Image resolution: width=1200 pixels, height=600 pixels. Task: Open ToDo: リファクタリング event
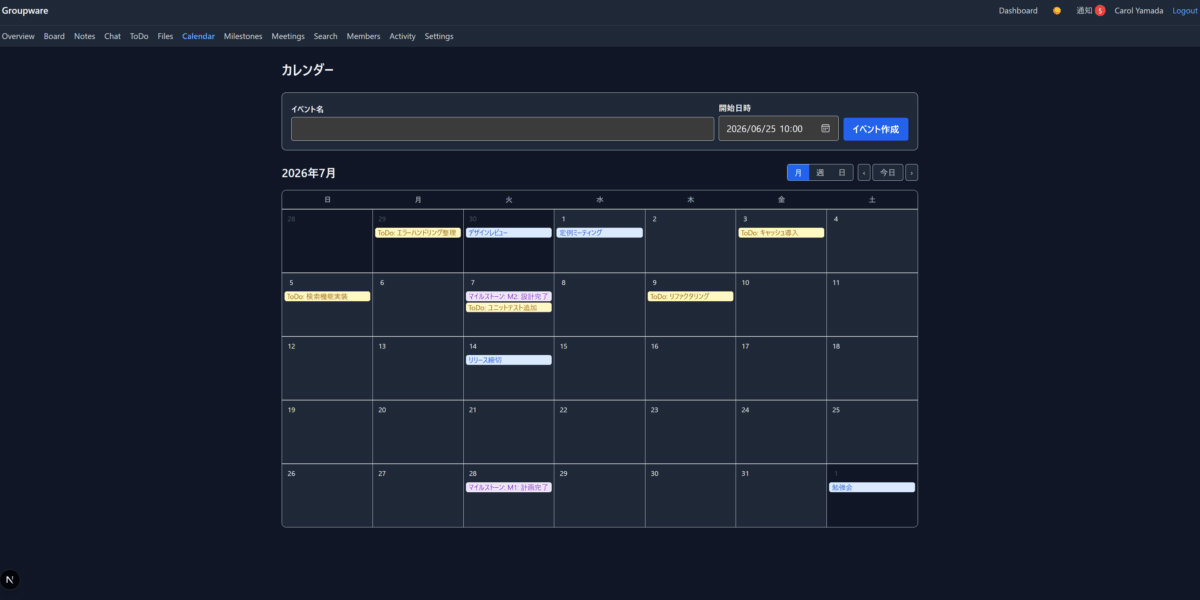(x=690, y=297)
